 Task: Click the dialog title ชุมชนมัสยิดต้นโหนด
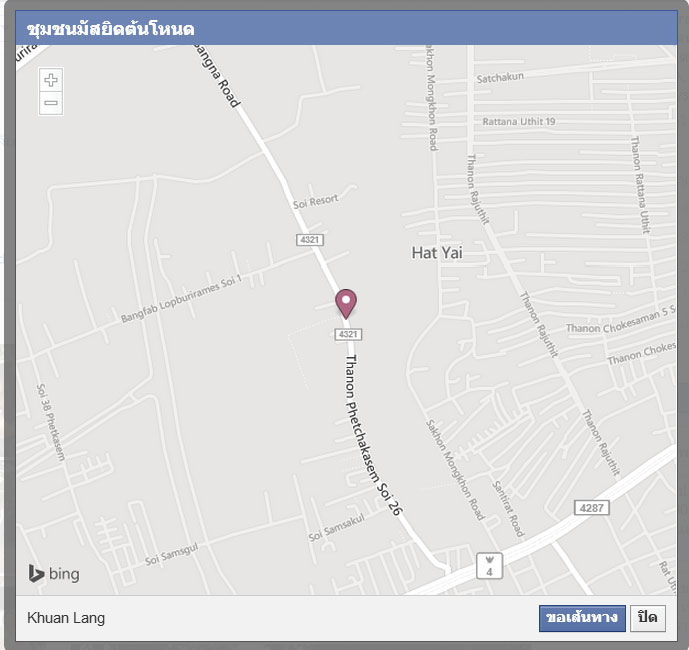pos(110,29)
